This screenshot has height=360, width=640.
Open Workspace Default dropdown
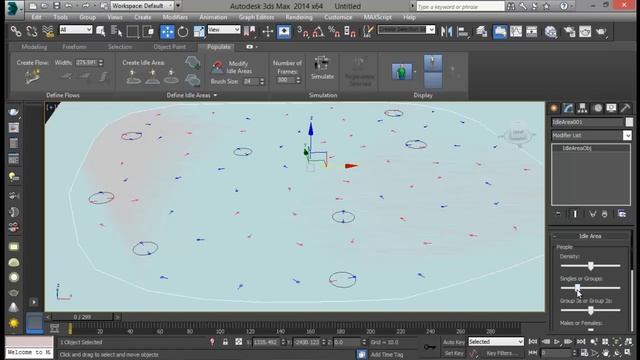pyautogui.click(x=142, y=6)
